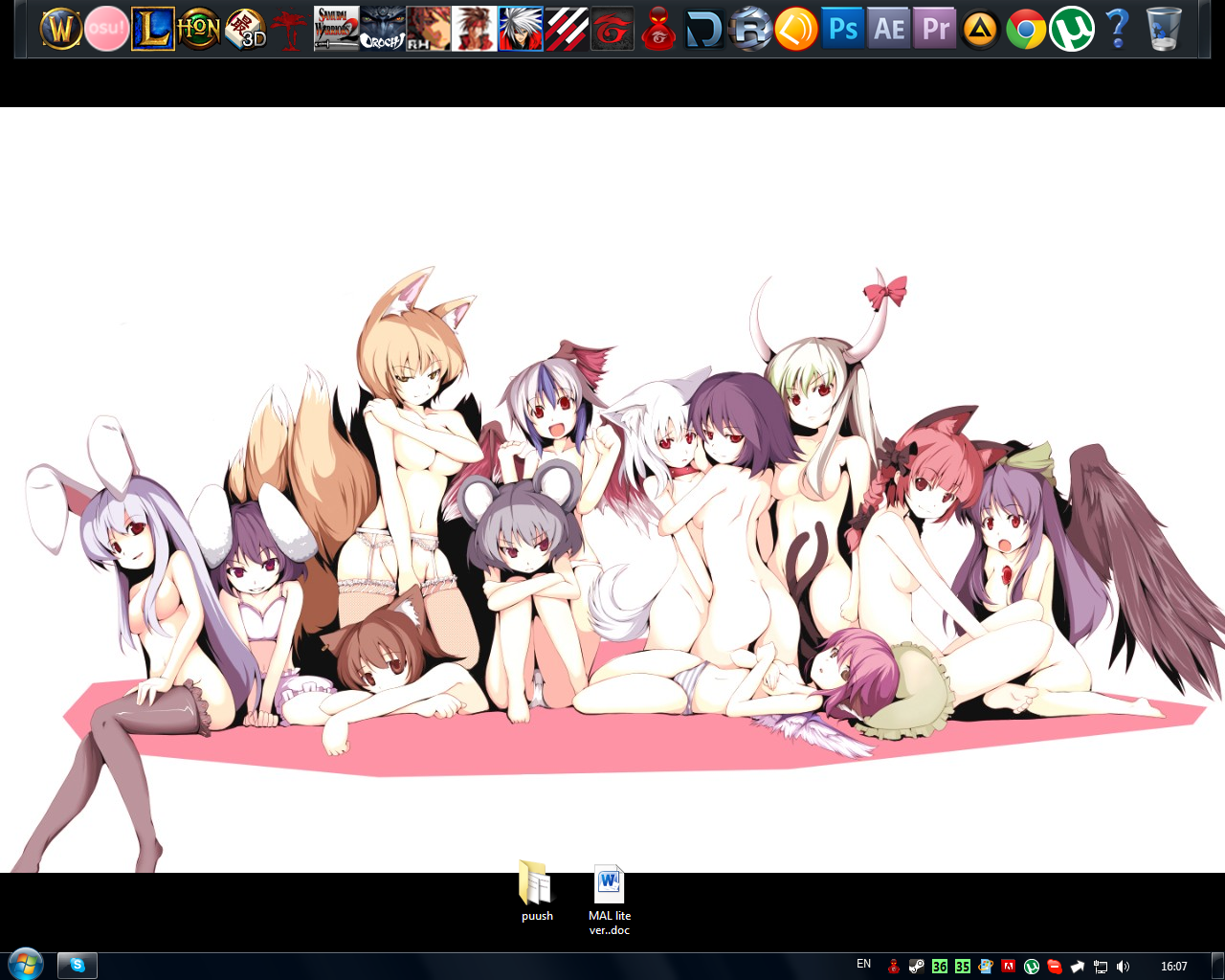Open World of Warcraft from the dock
The image size is (1225, 980).
pyautogui.click(x=59, y=28)
